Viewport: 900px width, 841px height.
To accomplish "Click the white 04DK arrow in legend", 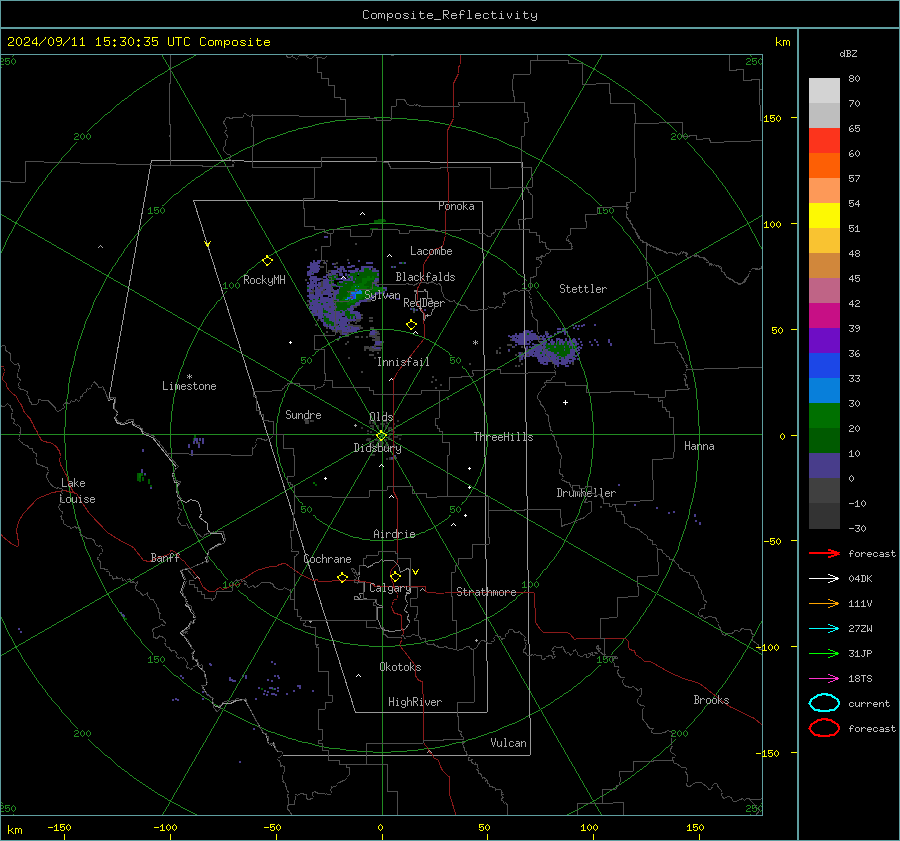I will (824, 578).
